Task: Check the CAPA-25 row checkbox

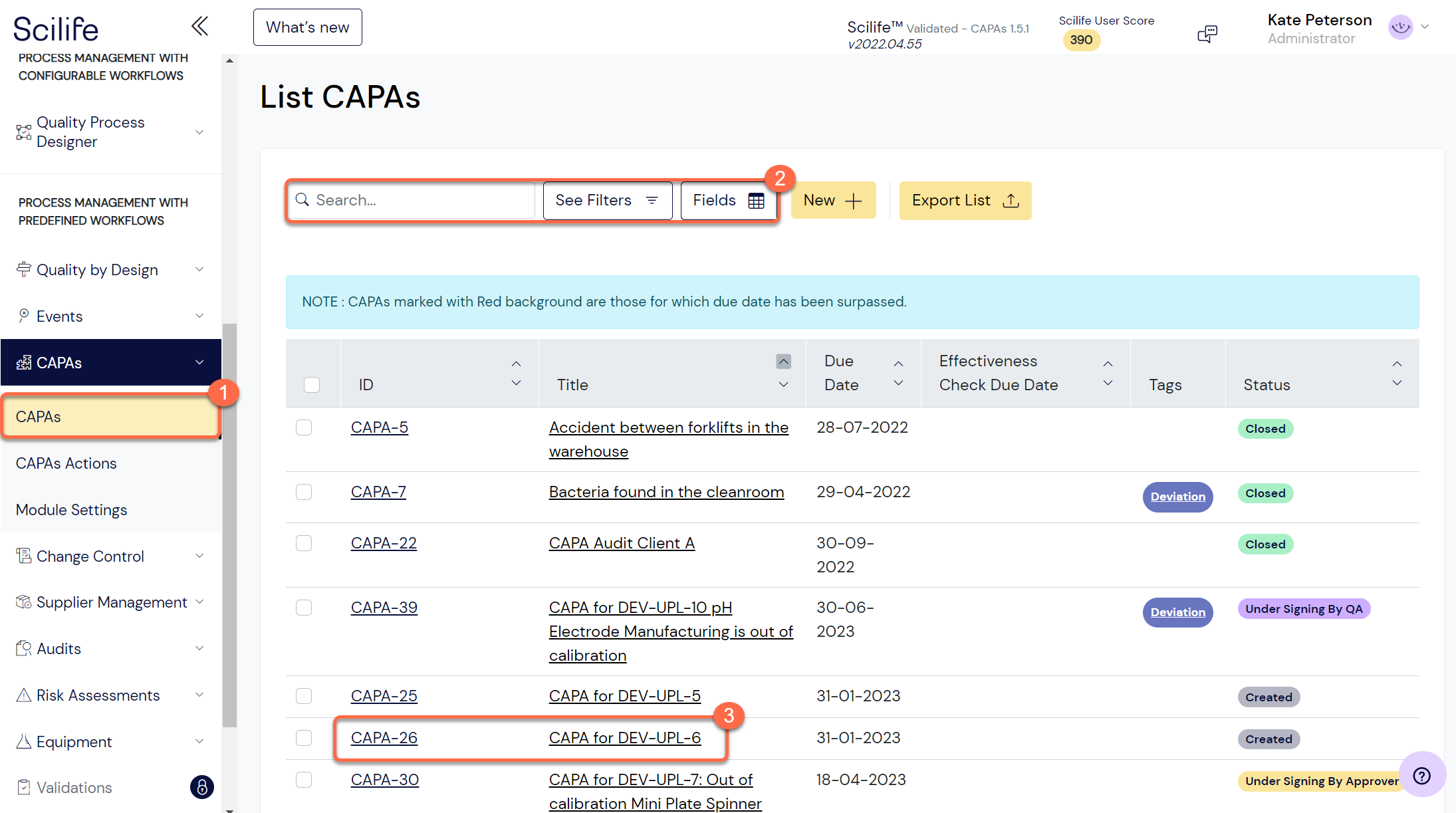Action: 304,696
